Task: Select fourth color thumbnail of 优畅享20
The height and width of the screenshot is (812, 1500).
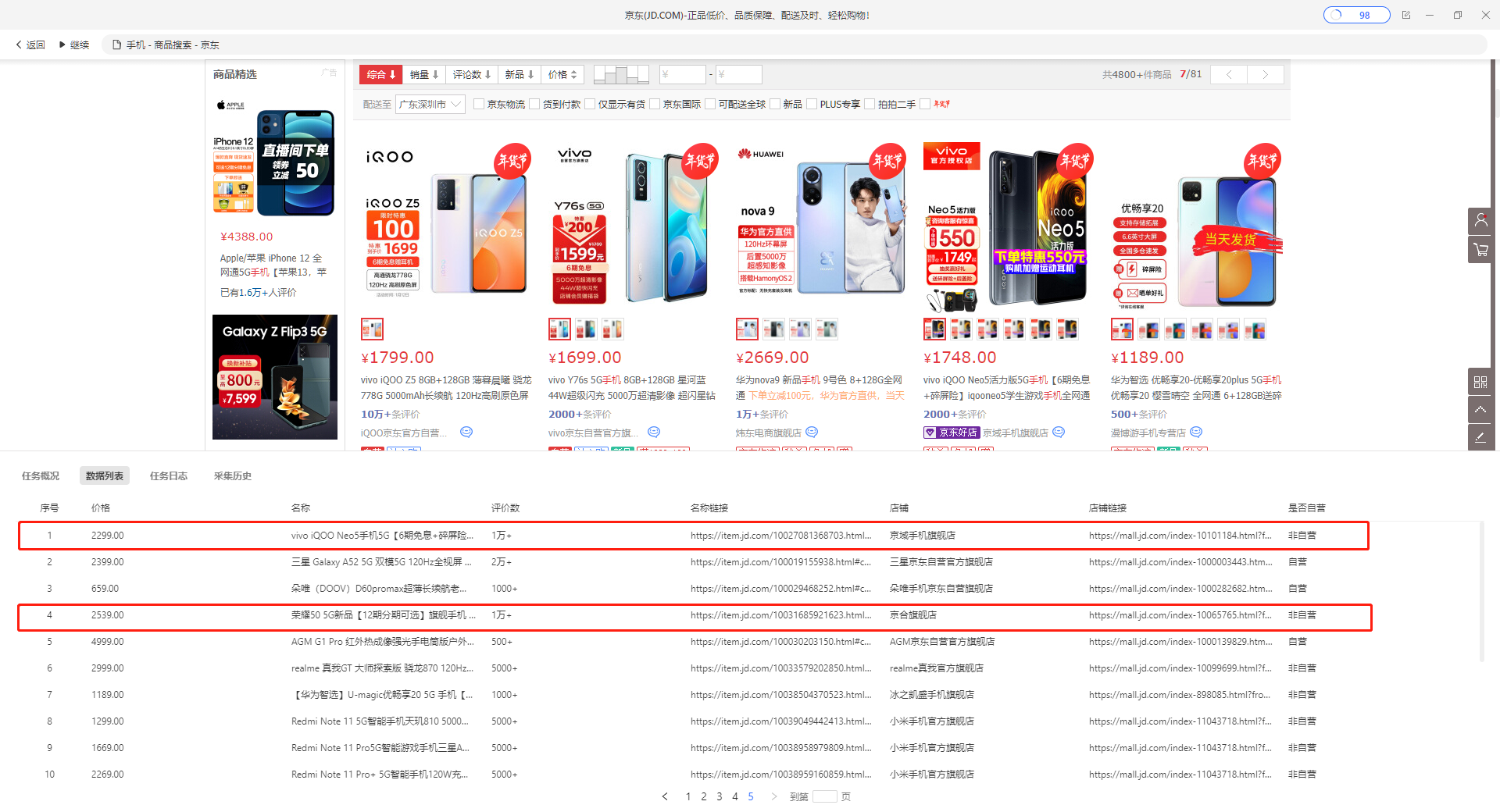Action: [x=1202, y=329]
